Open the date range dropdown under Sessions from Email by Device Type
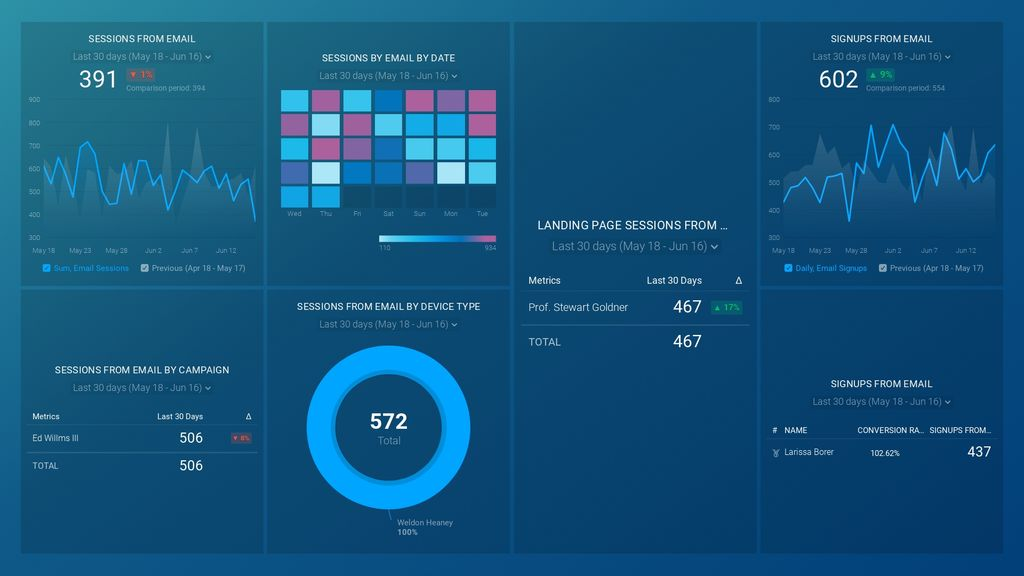The image size is (1024, 576). click(388, 325)
